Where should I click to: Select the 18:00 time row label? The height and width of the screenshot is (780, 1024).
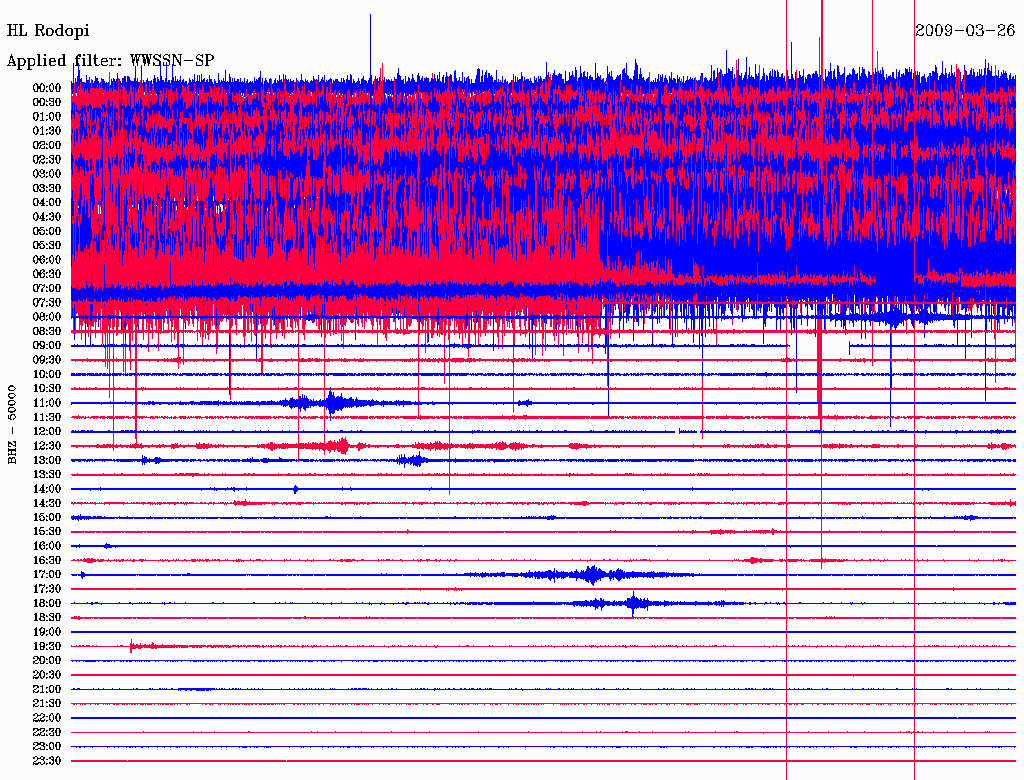[x=47, y=604]
